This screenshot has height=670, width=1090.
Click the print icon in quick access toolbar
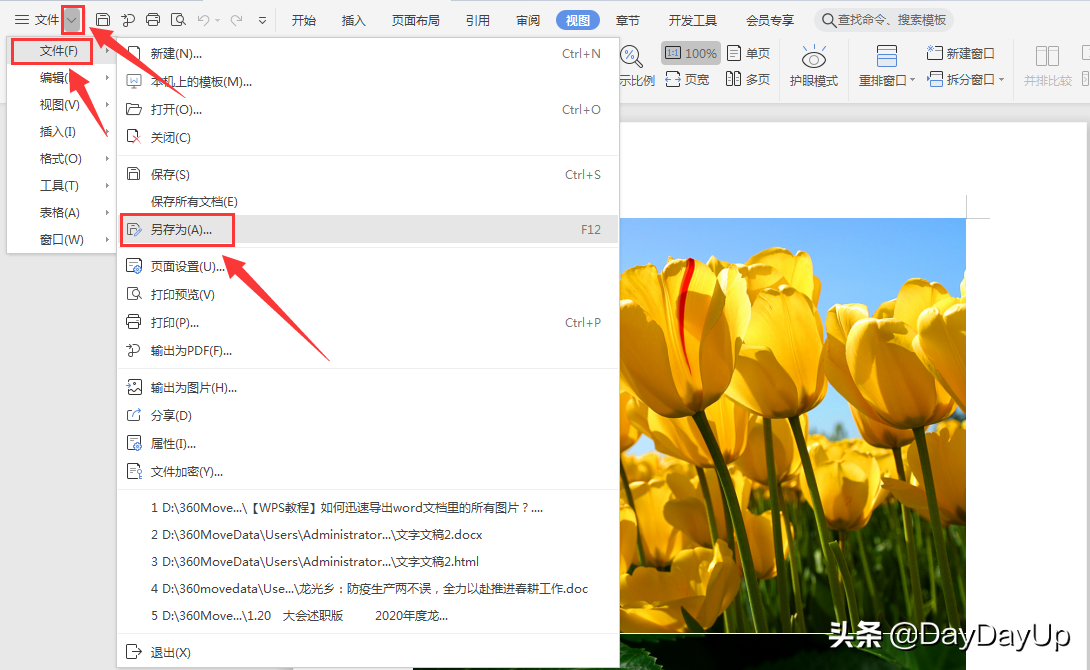coord(153,20)
